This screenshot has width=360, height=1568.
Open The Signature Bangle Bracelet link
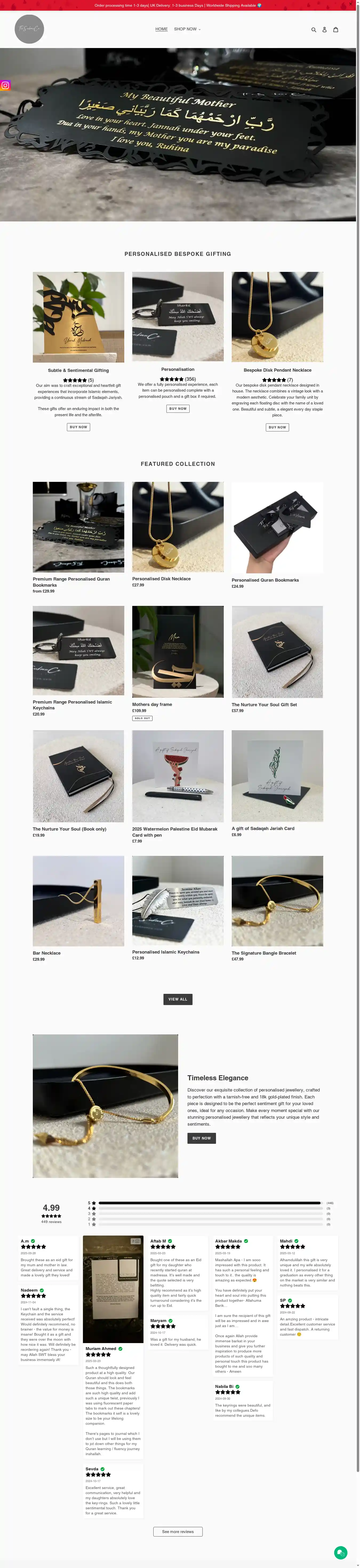pyautogui.click(x=264, y=953)
